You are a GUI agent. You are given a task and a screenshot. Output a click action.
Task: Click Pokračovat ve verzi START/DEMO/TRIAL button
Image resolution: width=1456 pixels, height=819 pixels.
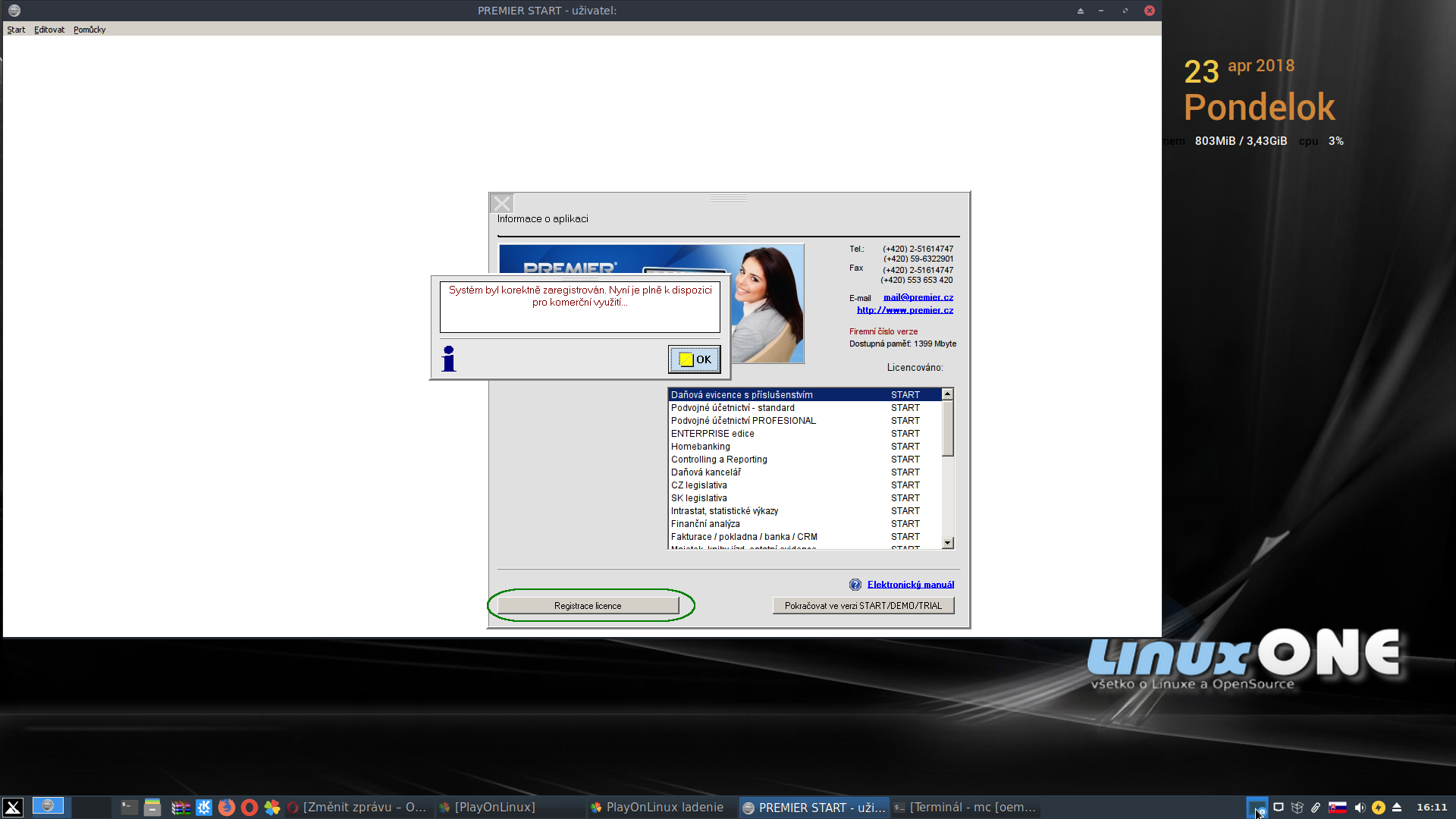[863, 606]
